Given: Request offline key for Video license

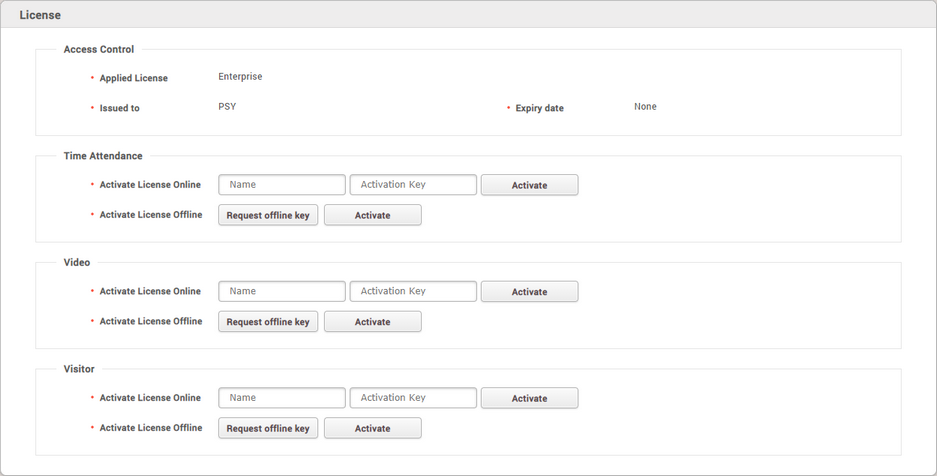Looking at the screenshot, I should (268, 322).
